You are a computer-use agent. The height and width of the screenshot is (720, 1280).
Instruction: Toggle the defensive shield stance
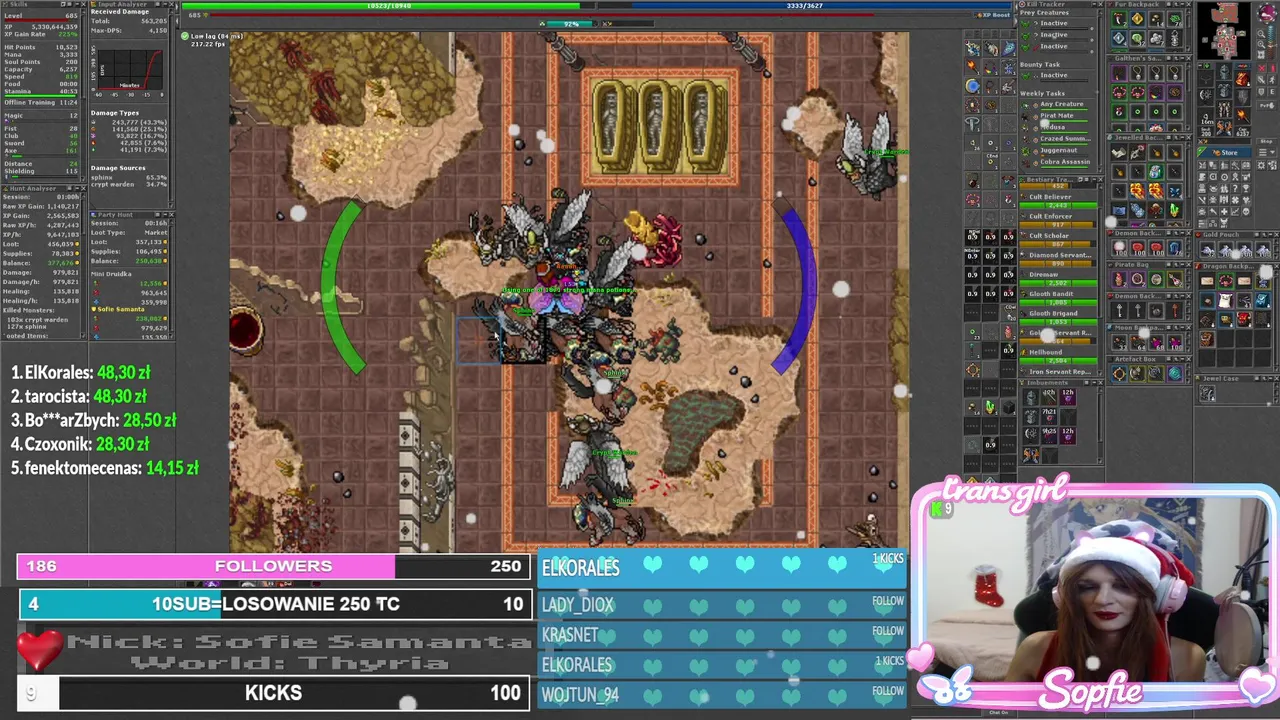pyautogui.click(x=1262, y=92)
